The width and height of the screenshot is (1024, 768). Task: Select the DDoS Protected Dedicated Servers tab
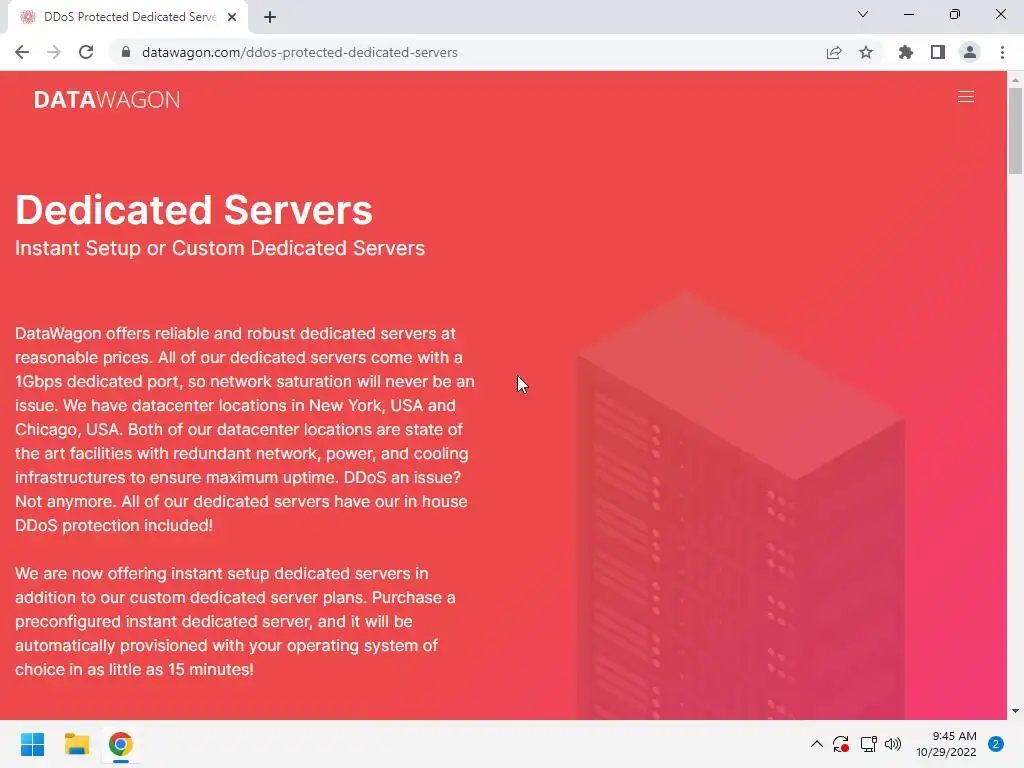tap(129, 17)
